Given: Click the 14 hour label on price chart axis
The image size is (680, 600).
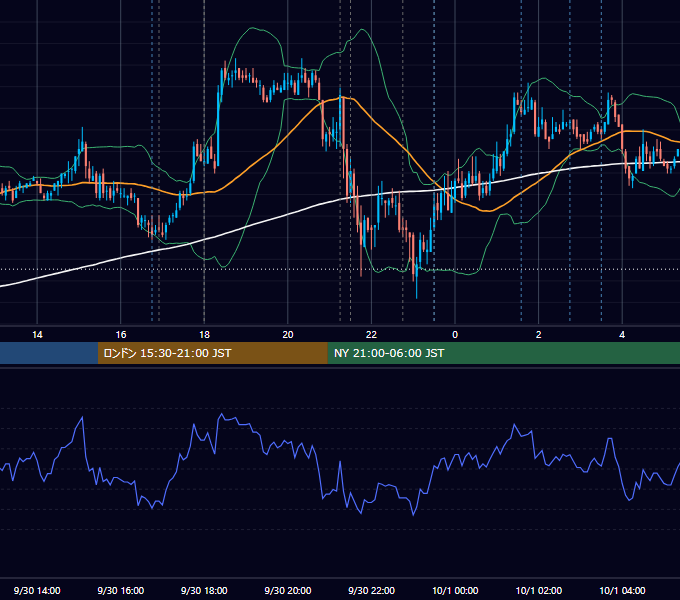Looking at the screenshot, I should tap(37, 335).
